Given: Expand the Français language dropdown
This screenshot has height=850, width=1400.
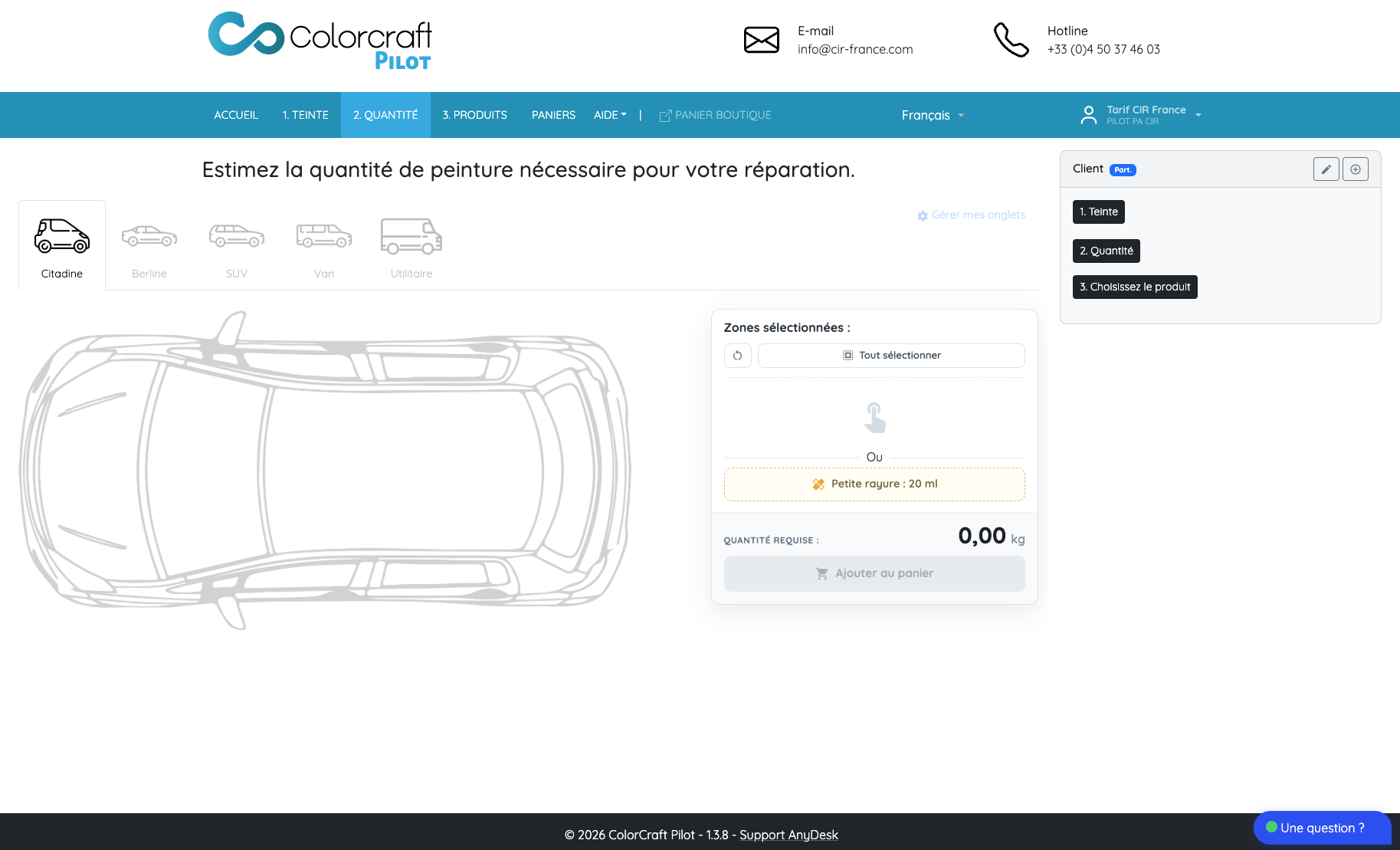Looking at the screenshot, I should [933, 115].
